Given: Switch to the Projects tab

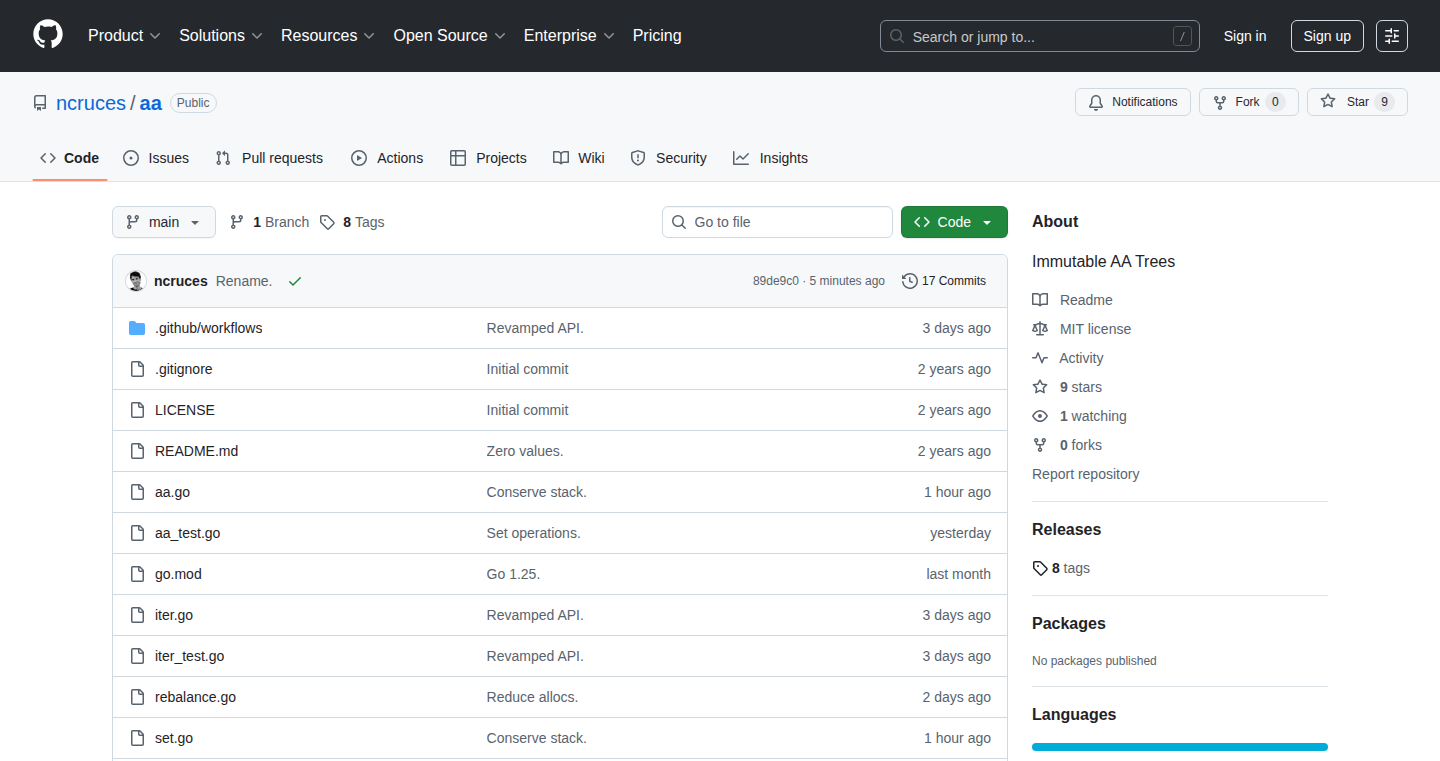Looking at the screenshot, I should (488, 158).
